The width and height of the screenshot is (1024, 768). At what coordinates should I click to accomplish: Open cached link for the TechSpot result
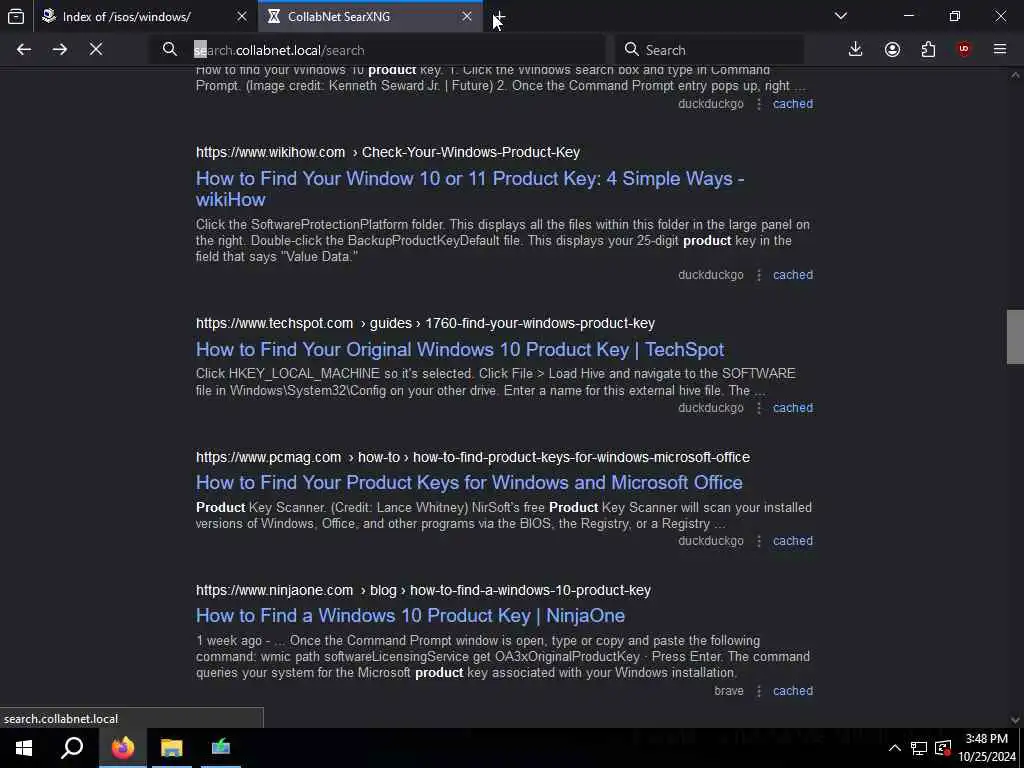[x=793, y=408]
